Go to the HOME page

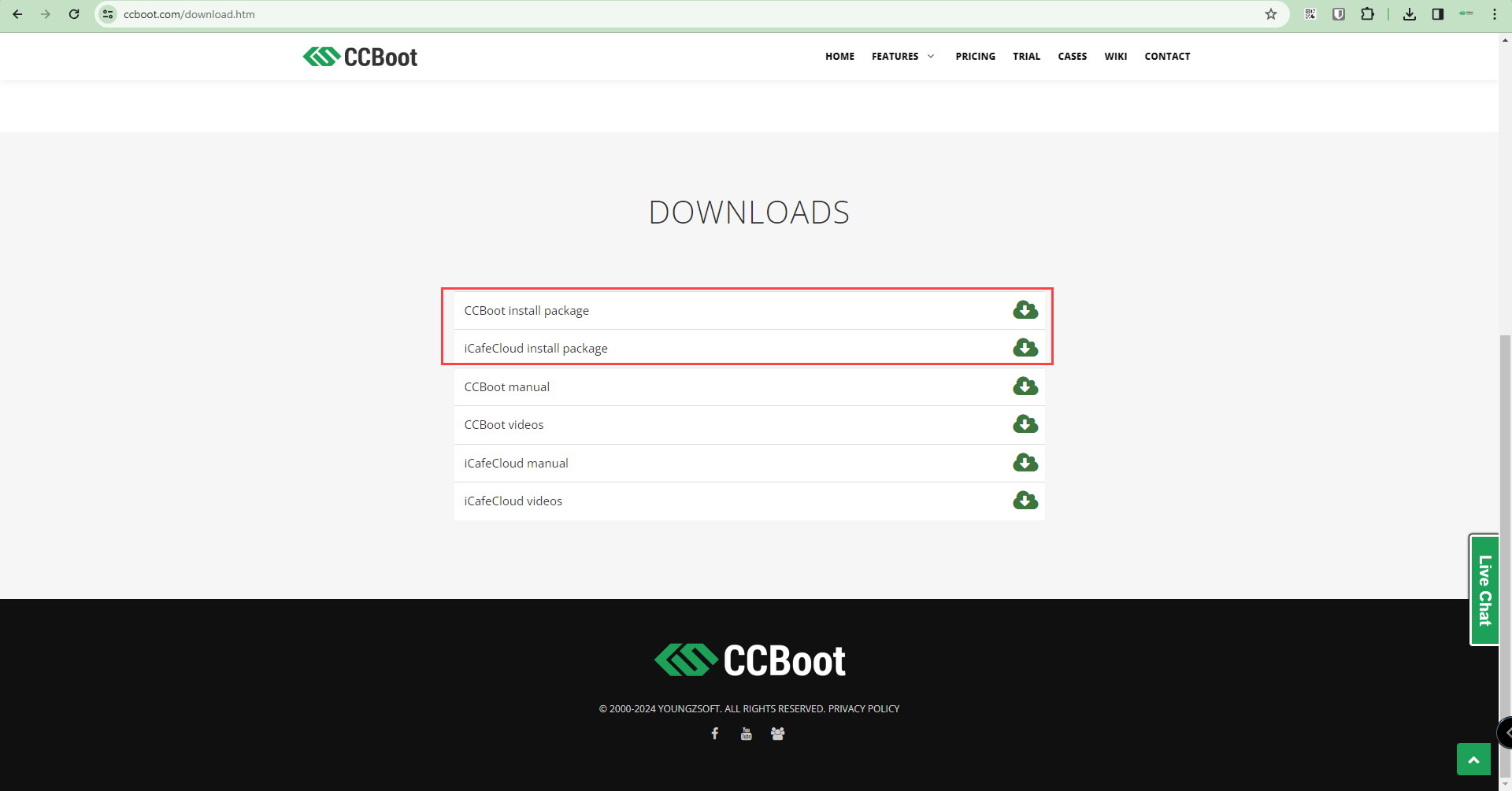click(x=839, y=57)
